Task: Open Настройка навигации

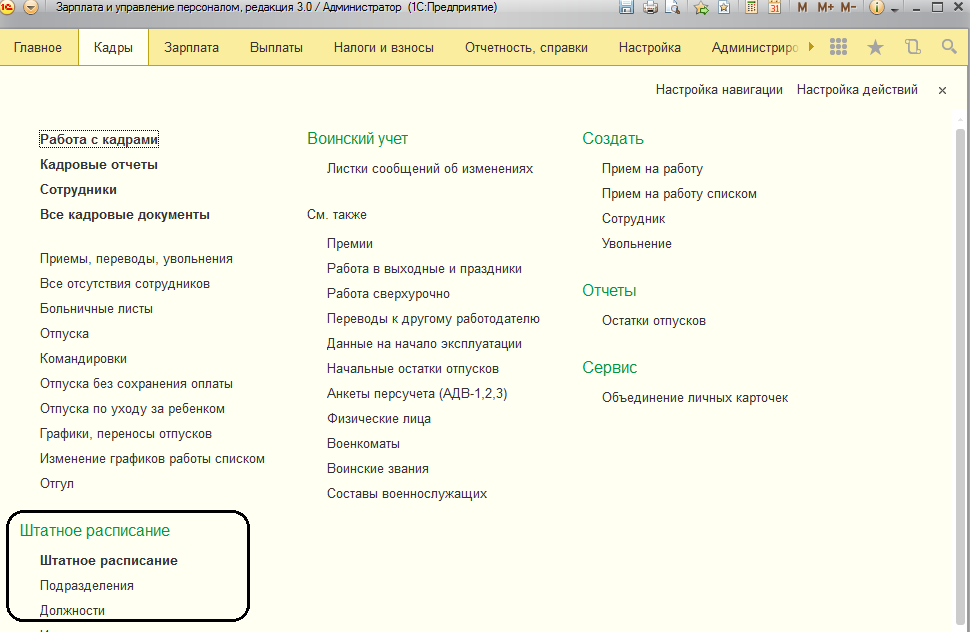Action: coord(719,90)
